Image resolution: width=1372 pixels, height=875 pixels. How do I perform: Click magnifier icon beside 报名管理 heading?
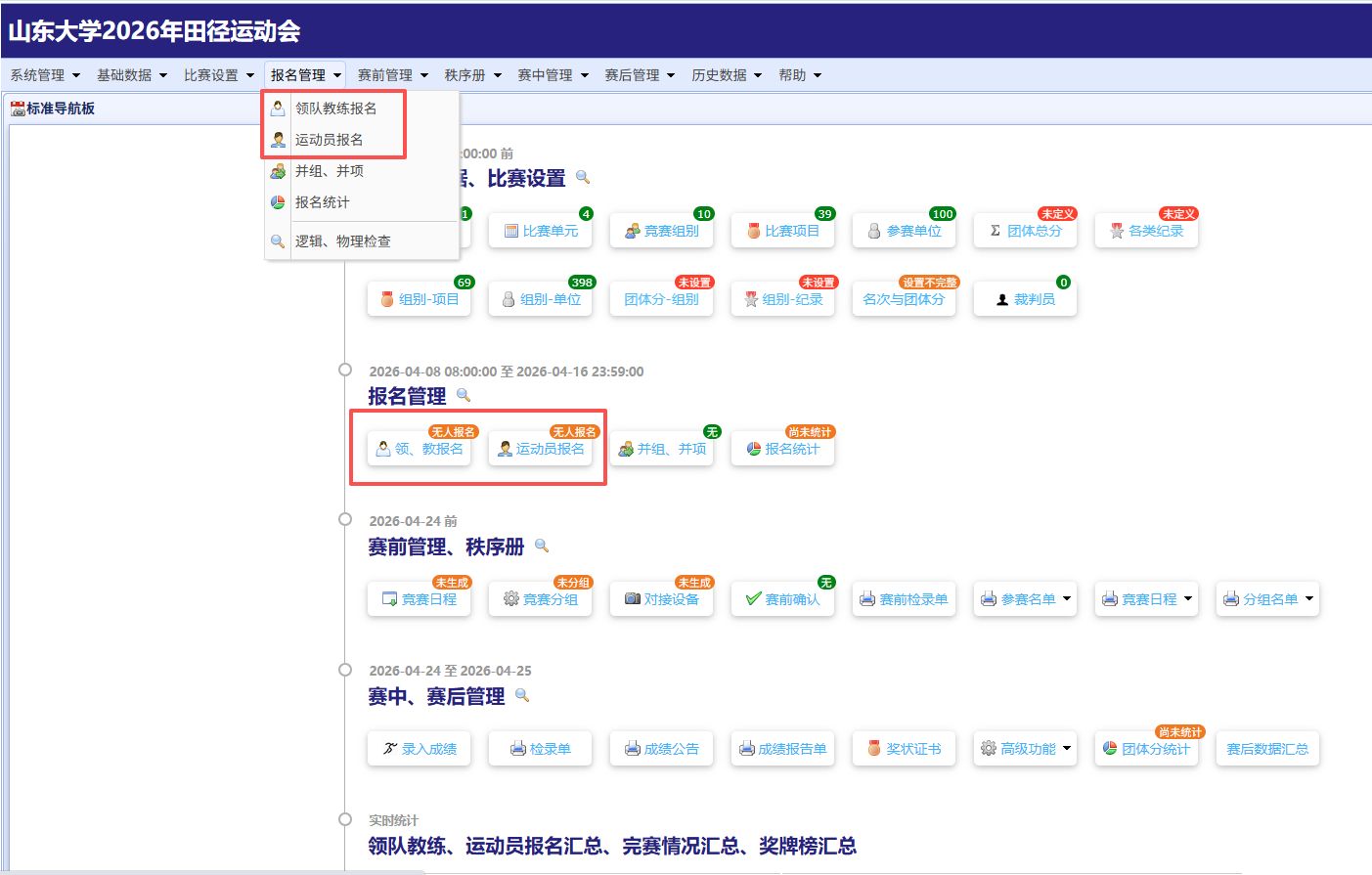(x=464, y=396)
